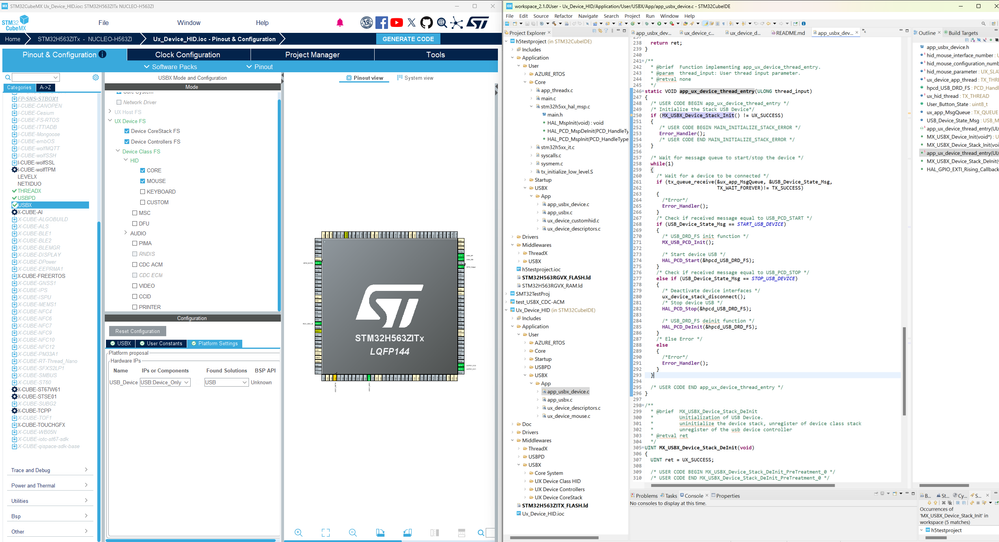Open the Software Packs dropdown
The image size is (999, 542).
coord(170,66)
